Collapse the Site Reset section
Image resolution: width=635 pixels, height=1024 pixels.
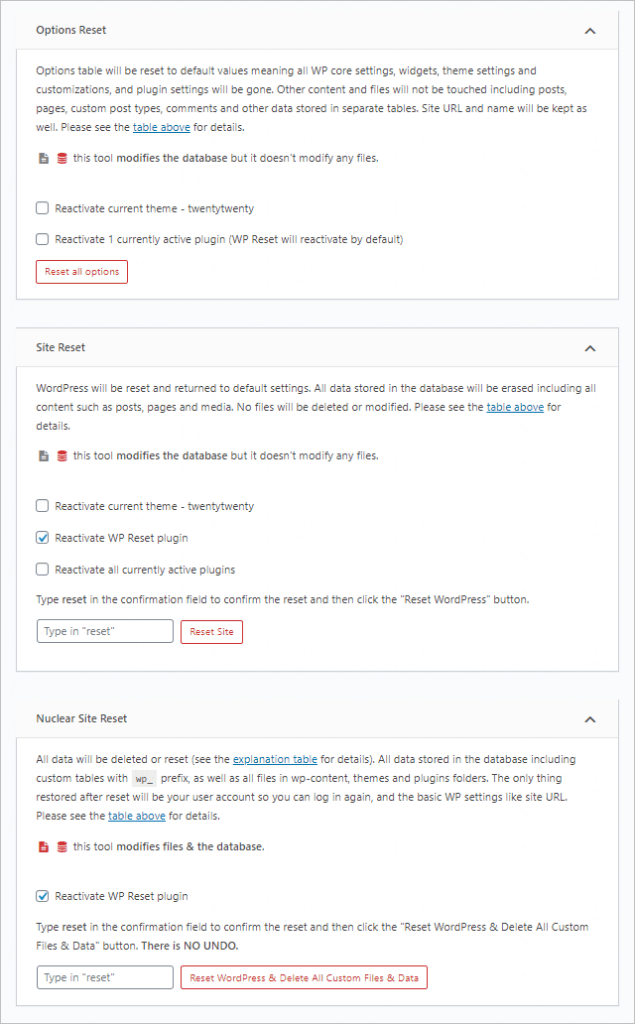pyautogui.click(x=590, y=347)
